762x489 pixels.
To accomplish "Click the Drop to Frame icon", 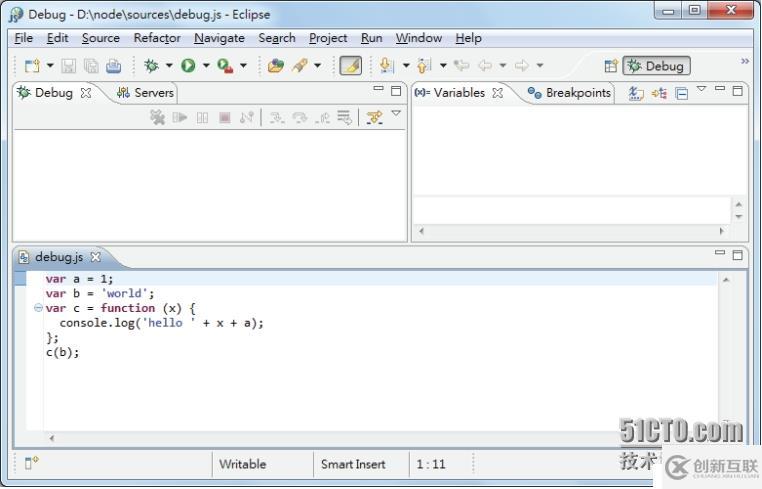I will (345, 117).
